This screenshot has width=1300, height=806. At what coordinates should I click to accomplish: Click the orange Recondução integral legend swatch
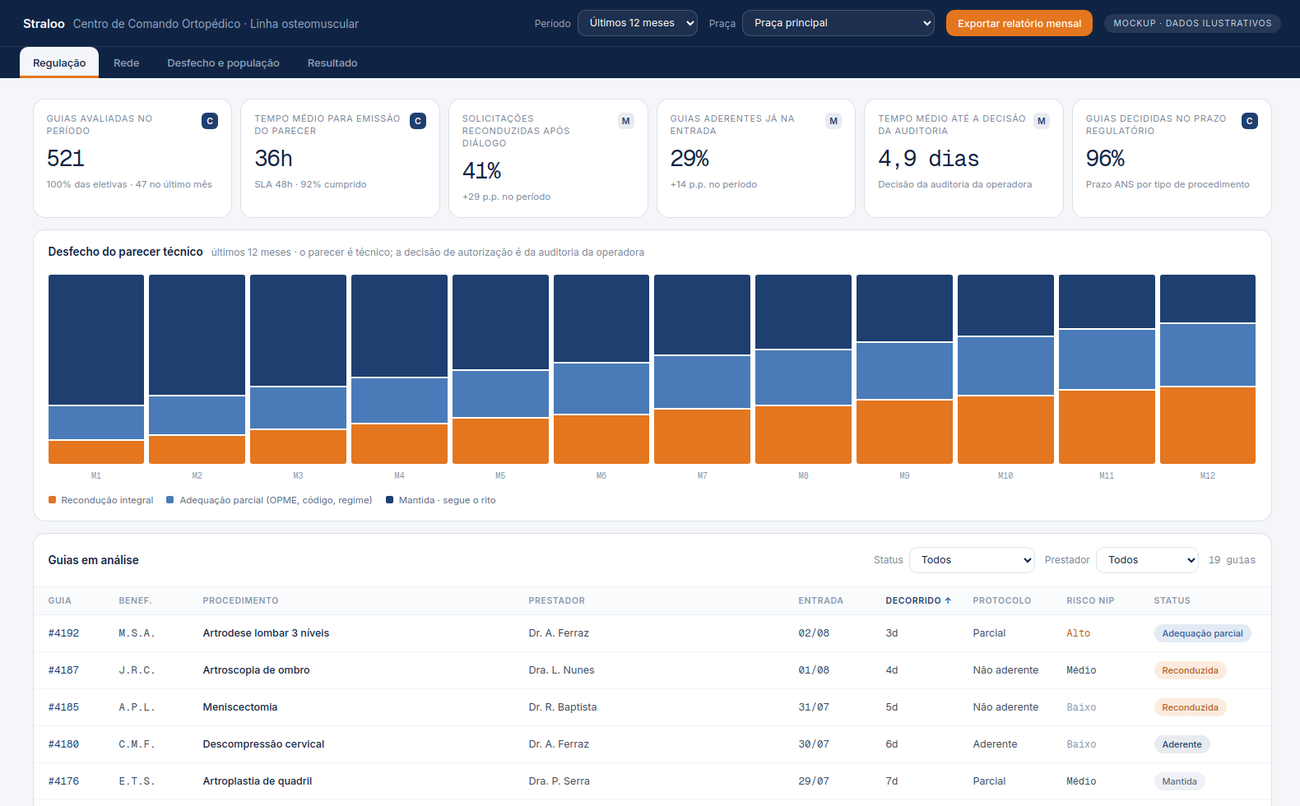pos(52,500)
